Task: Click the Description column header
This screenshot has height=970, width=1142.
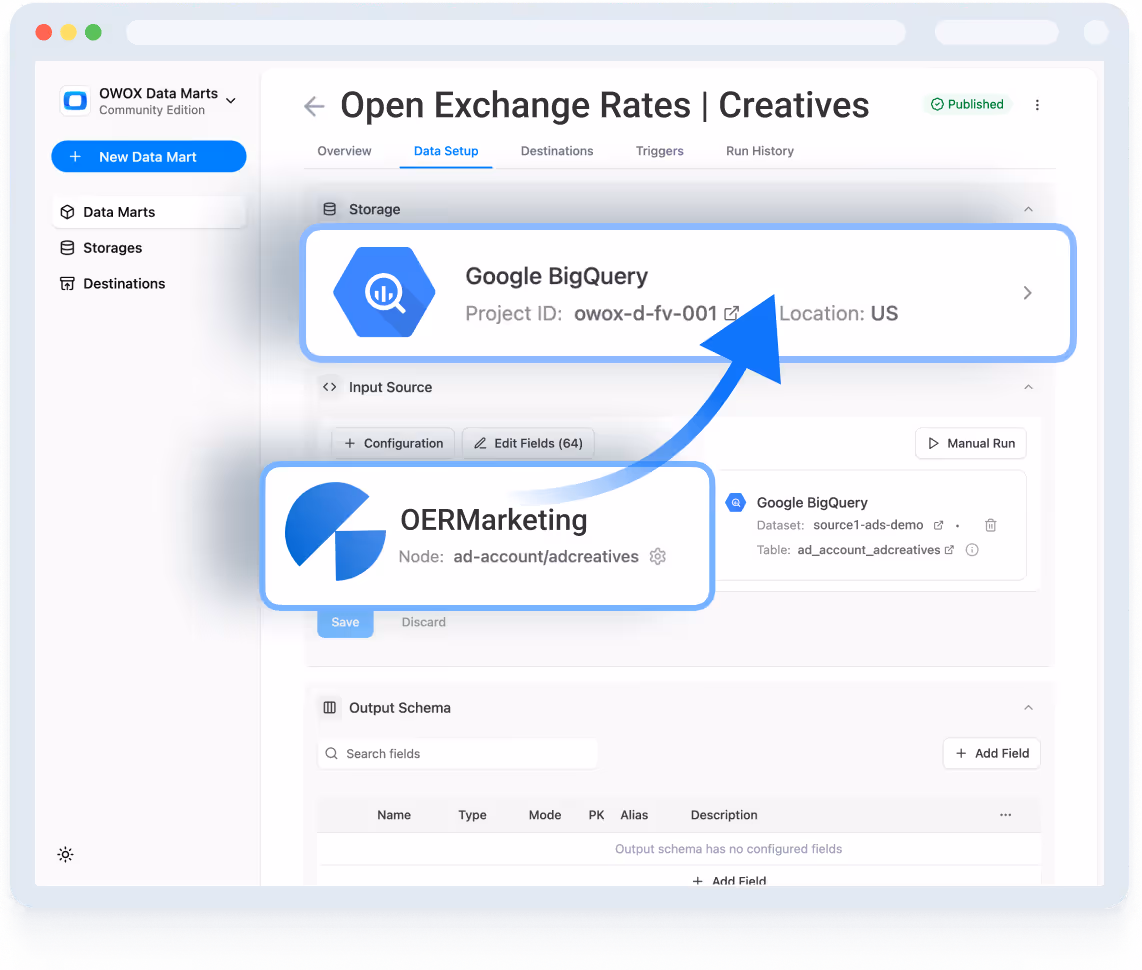Action: click(x=724, y=815)
